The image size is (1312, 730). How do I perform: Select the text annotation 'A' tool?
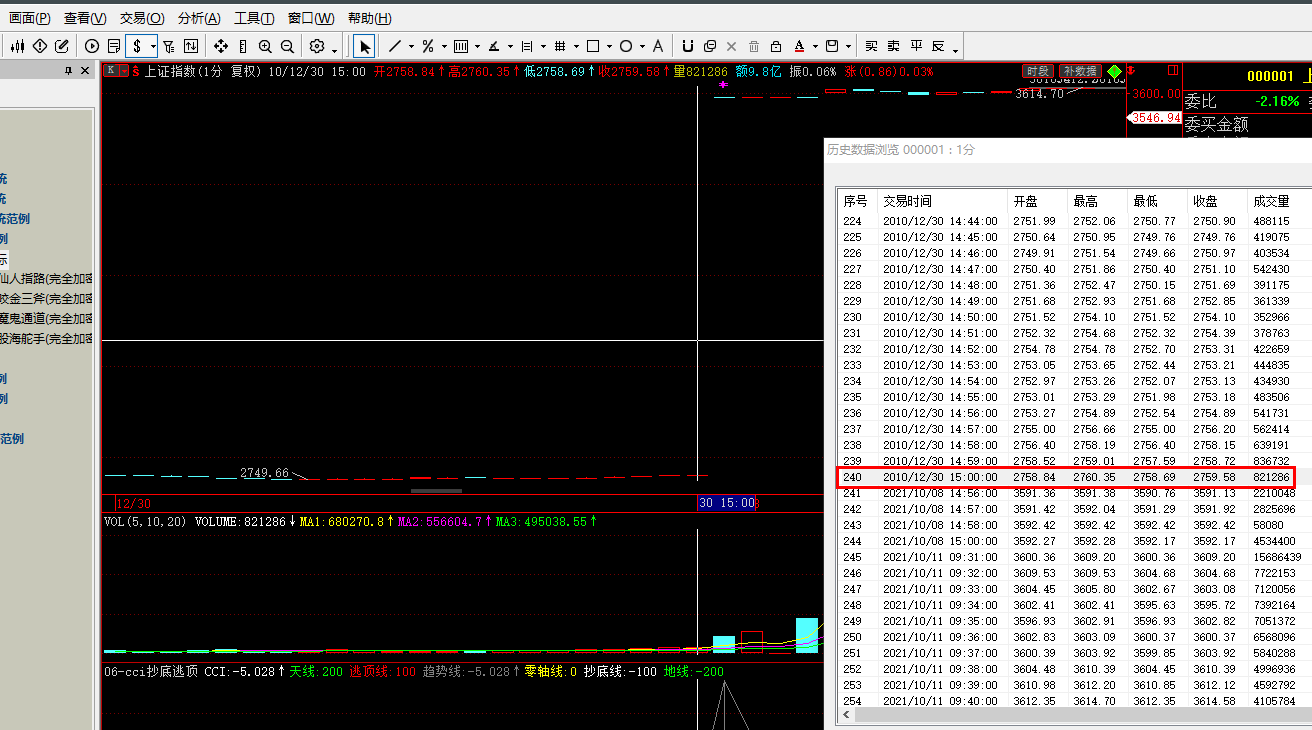(x=657, y=46)
